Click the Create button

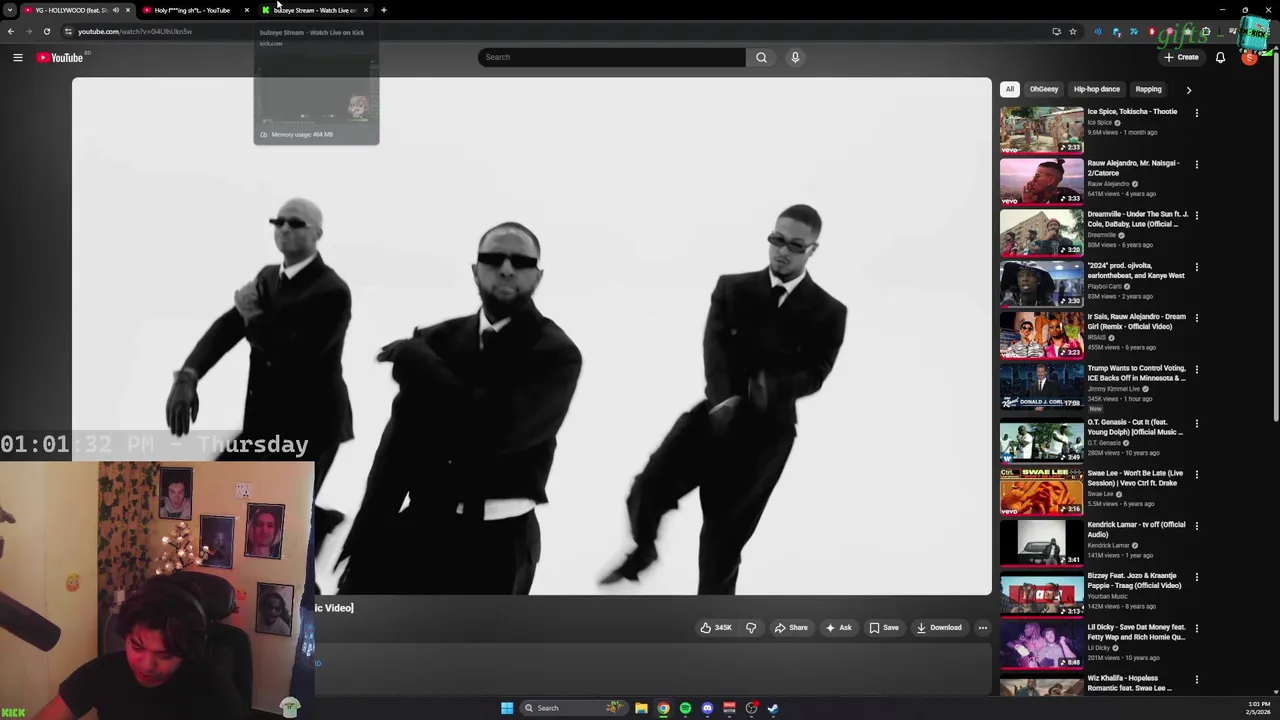coord(1181,57)
